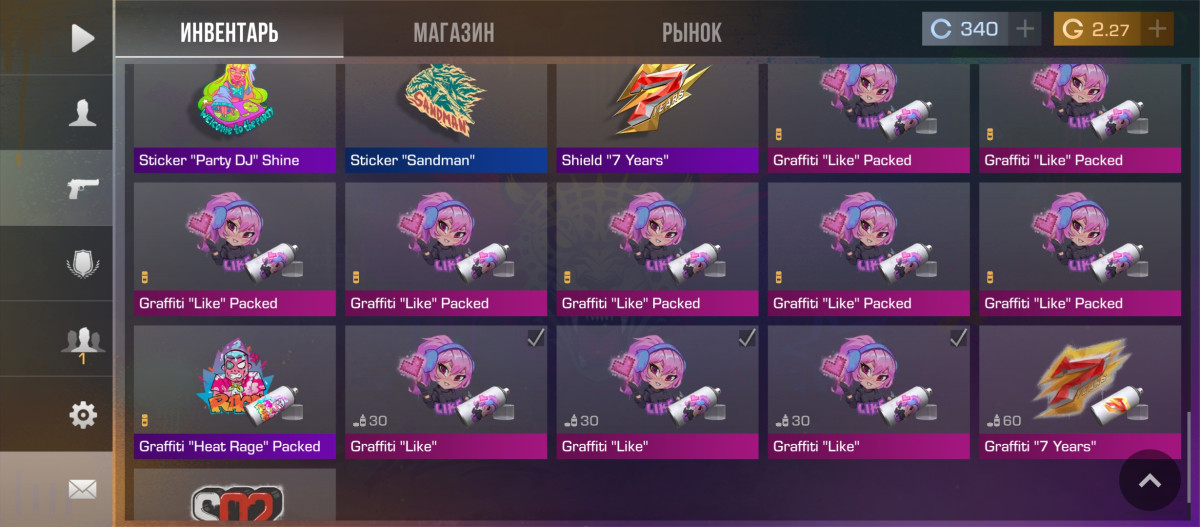
Task: Open the Инвентарь tab
Action: point(229,32)
